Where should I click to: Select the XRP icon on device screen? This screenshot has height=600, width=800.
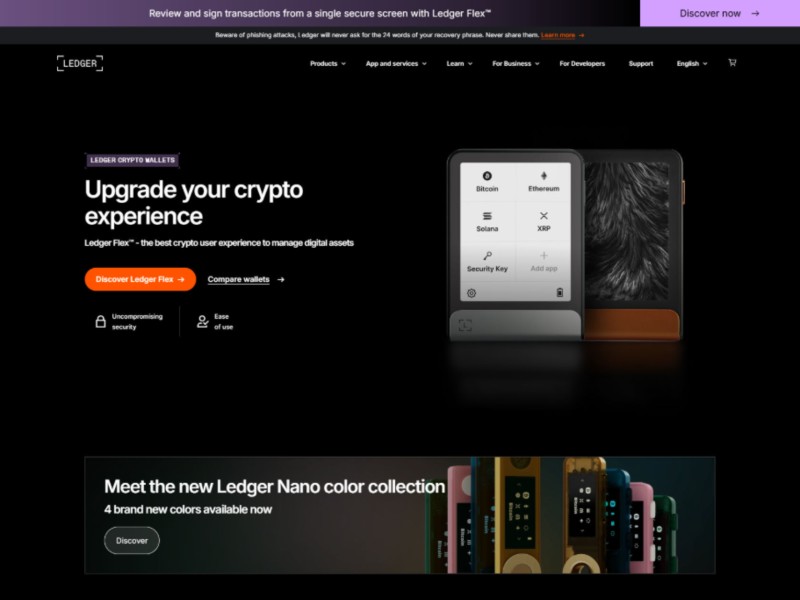pyautogui.click(x=544, y=216)
